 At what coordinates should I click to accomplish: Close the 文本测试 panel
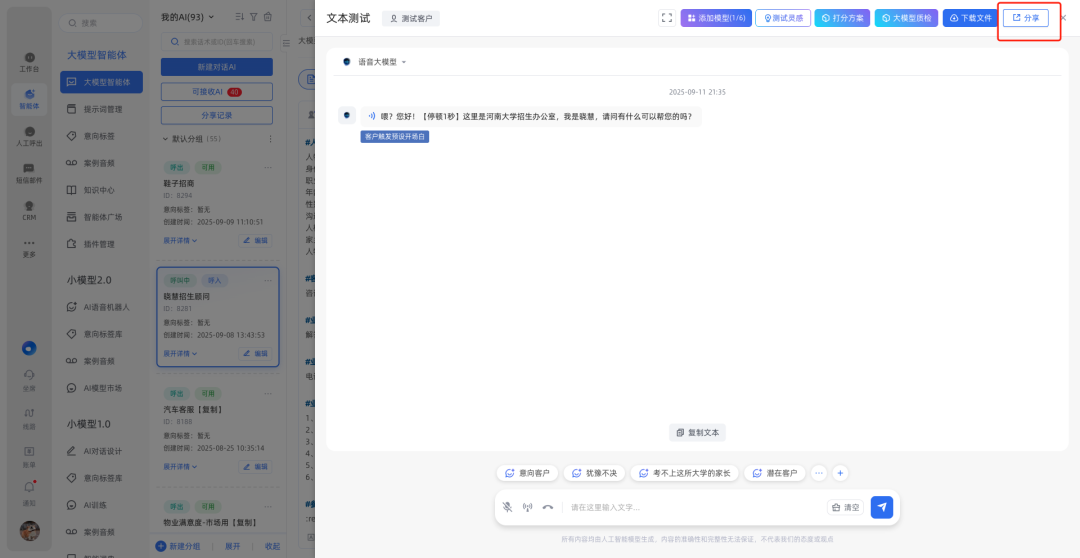tap(1063, 18)
